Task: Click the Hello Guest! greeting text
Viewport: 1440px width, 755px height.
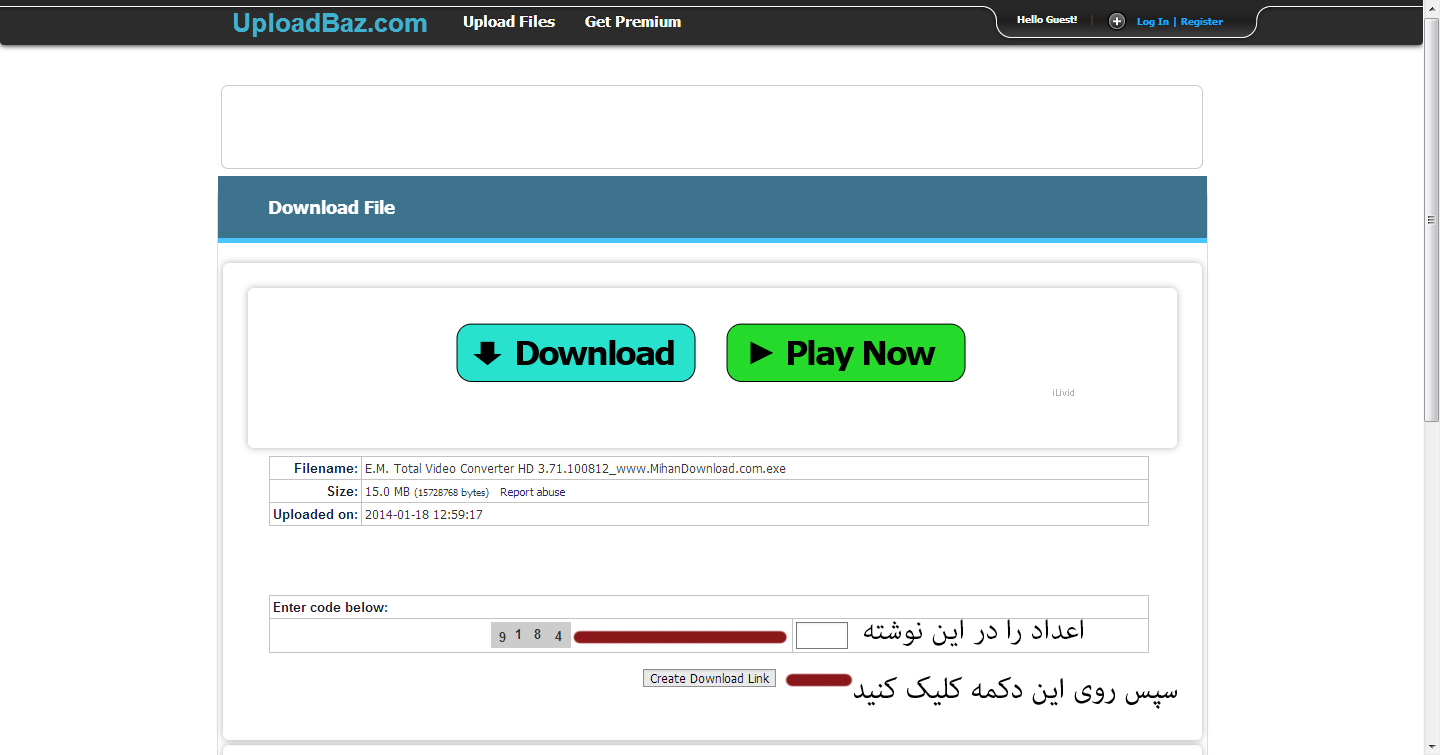Action: pos(1046,20)
